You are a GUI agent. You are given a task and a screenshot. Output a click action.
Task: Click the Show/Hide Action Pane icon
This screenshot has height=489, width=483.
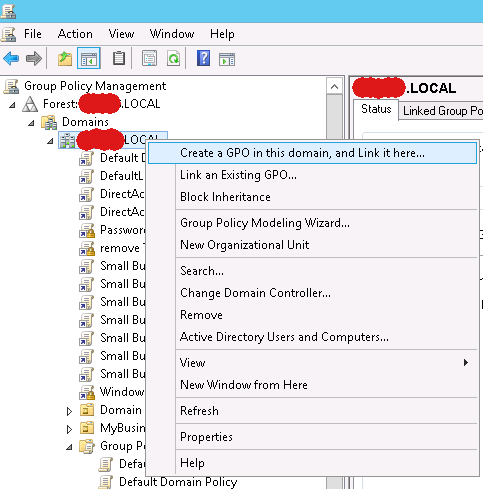[x=227, y=59]
